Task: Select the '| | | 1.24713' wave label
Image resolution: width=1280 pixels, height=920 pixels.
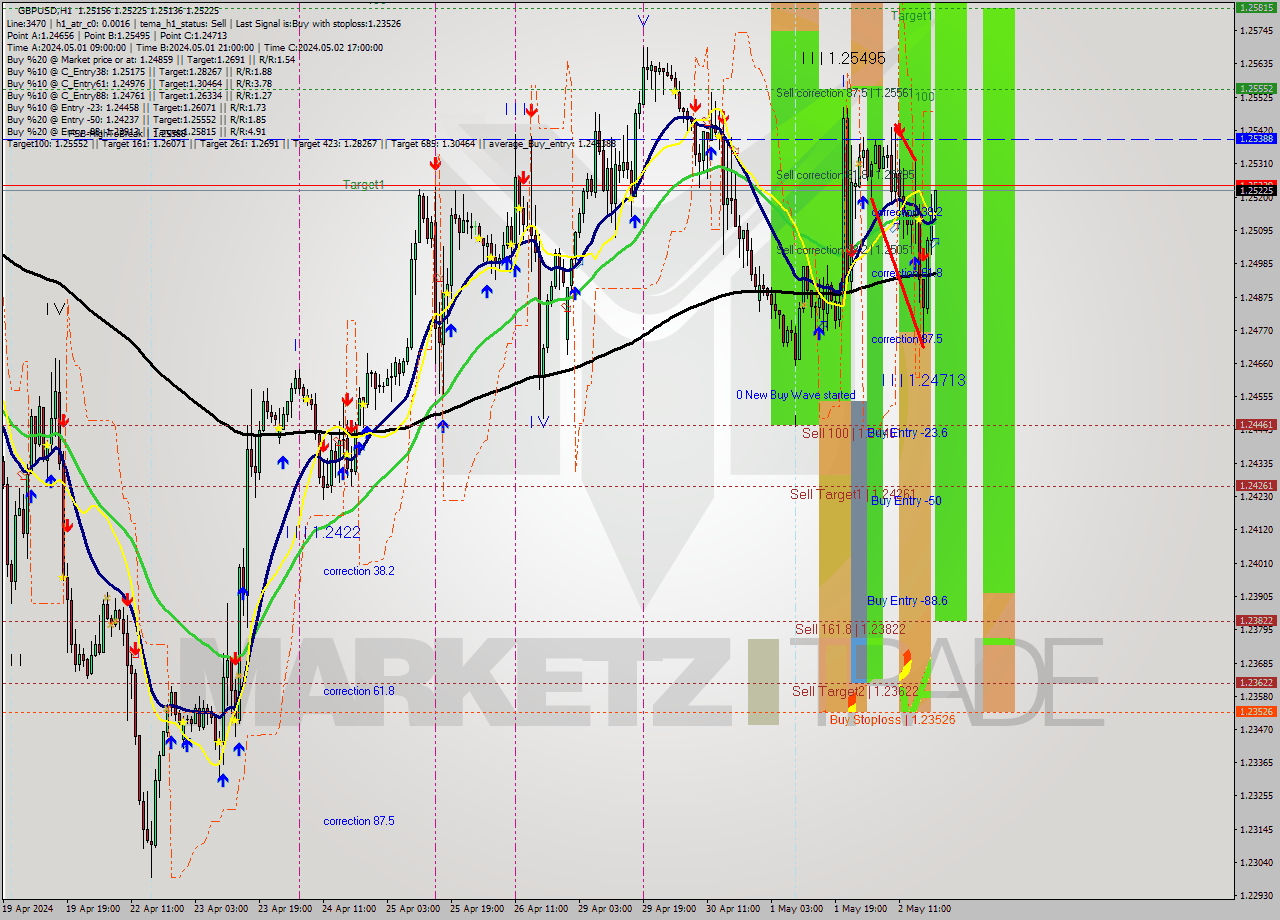Action: click(x=924, y=380)
